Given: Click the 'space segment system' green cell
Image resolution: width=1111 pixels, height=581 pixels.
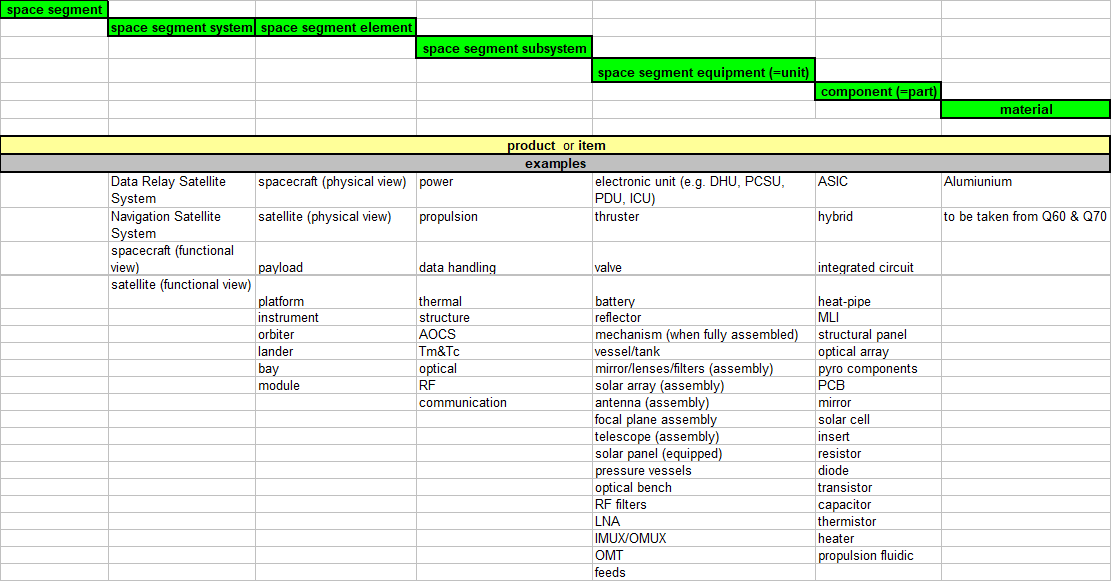Looking at the screenshot, I should 182,28.
